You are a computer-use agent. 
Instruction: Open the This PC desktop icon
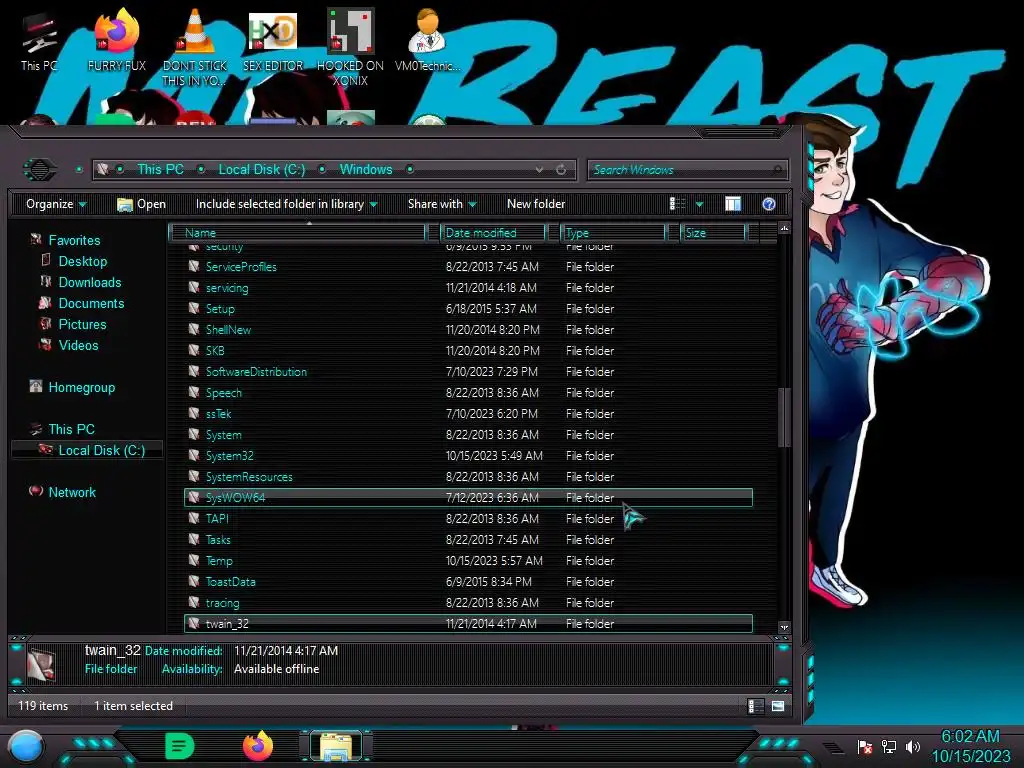tap(39, 42)
